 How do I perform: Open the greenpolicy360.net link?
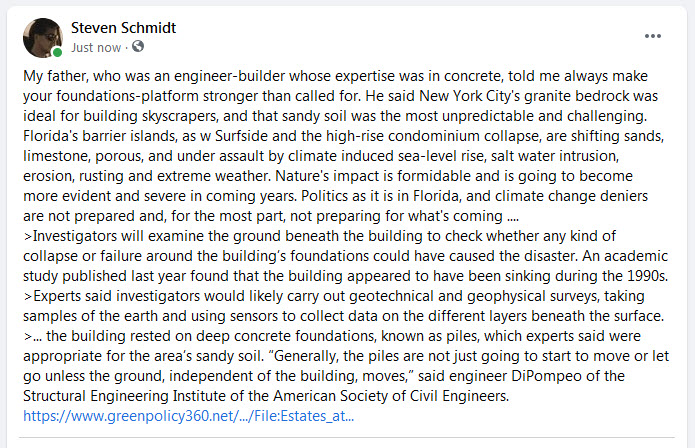pyautogui.click(x=188, y=414)
